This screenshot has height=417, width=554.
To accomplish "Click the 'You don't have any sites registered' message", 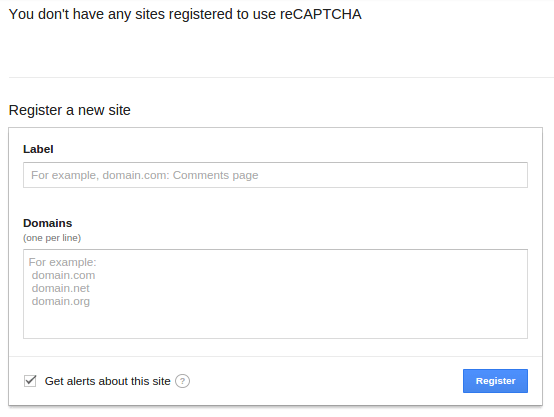I will [x=185, y=14].
